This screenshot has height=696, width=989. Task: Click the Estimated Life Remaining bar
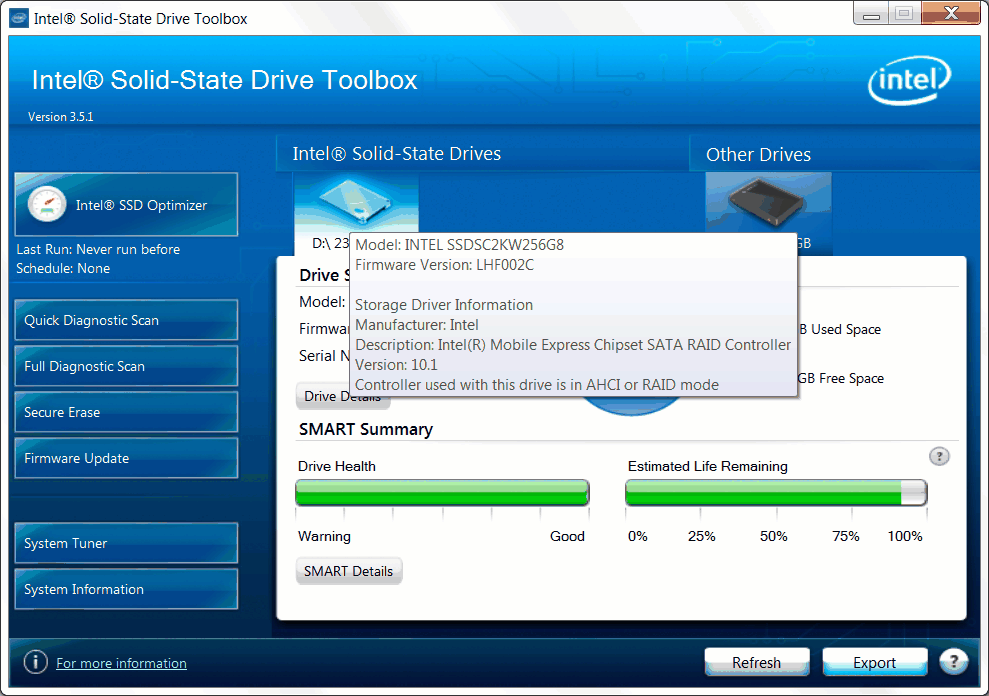776,493
